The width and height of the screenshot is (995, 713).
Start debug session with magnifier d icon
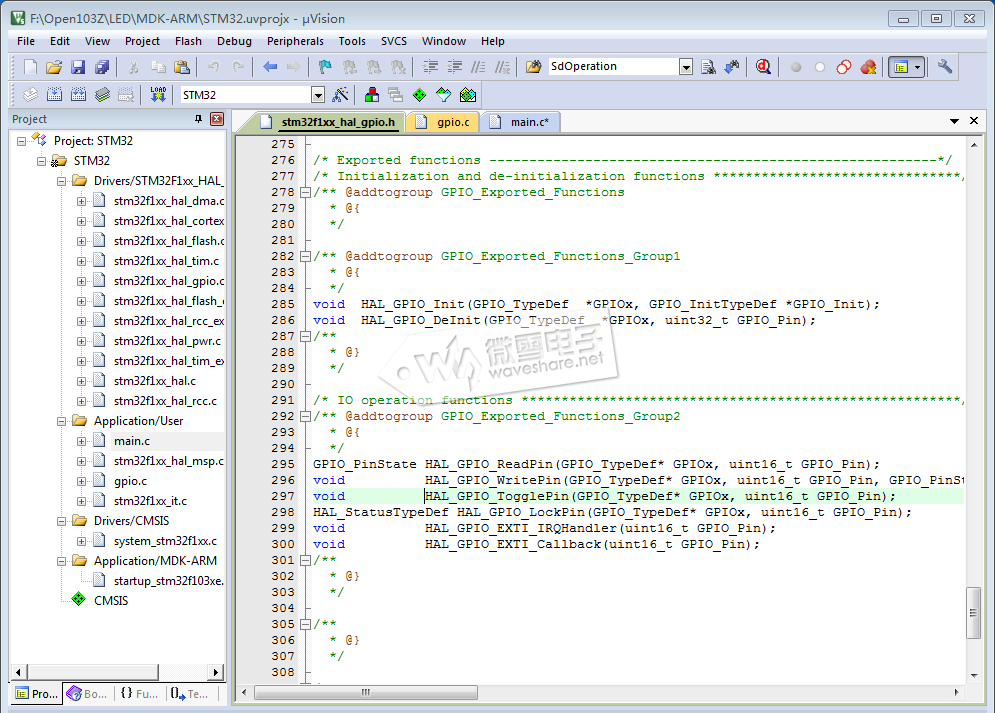click(x=763, y=67)
